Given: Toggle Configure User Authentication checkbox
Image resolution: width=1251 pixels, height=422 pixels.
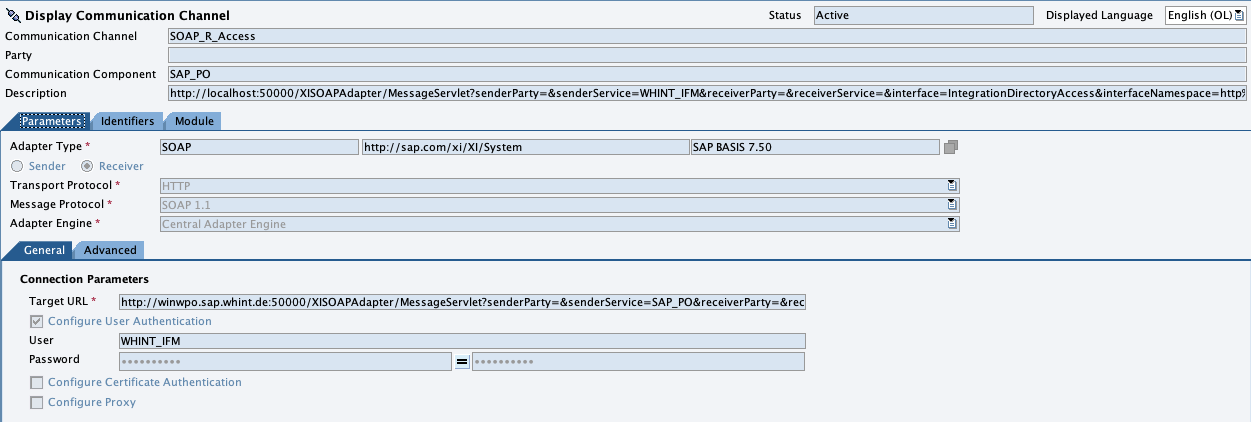Looking at the screenshot, I should pyautogui.click(x=37, y=322).
